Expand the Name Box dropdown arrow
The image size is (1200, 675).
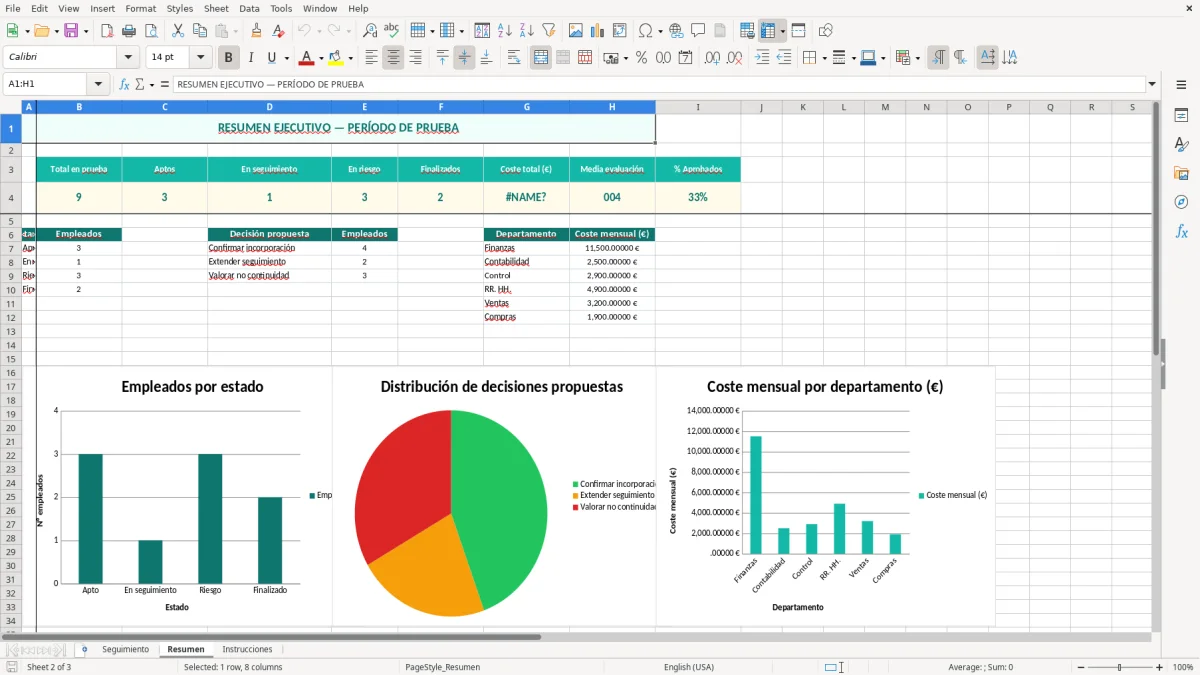tap(98, 84)
